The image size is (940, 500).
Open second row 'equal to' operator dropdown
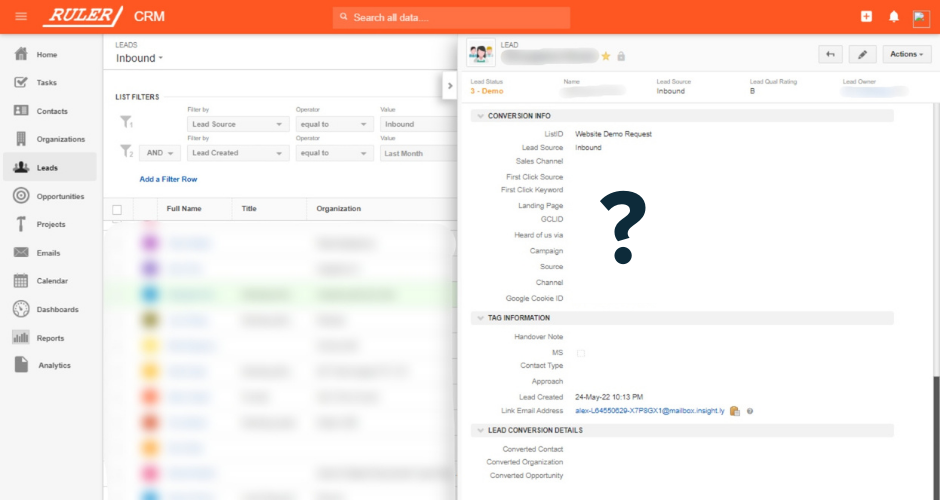[x=335, y=153]
